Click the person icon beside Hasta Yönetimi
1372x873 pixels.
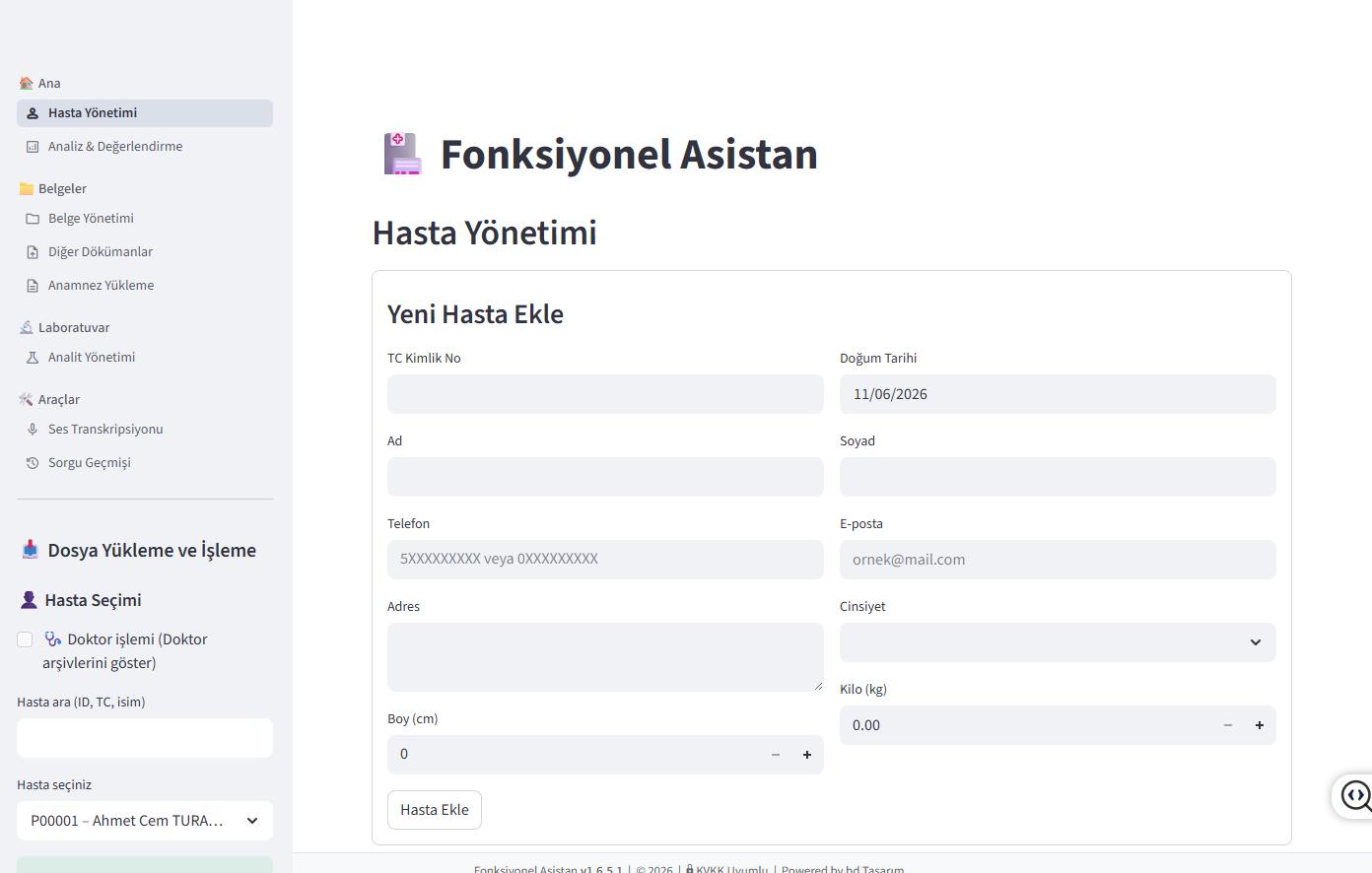click(33, 113)
